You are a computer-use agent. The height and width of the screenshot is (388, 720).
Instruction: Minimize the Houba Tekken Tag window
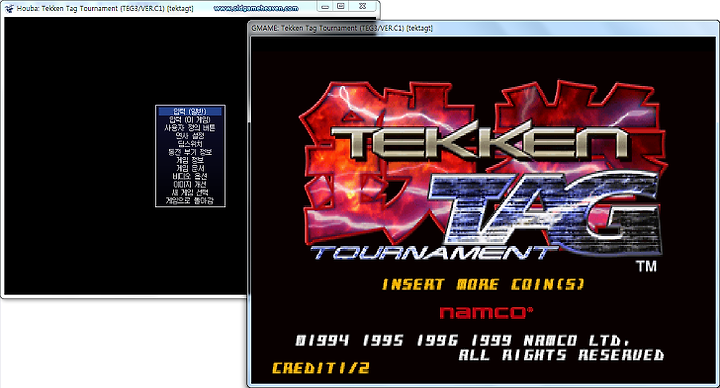pyautogui.click(x=325, y=6)
